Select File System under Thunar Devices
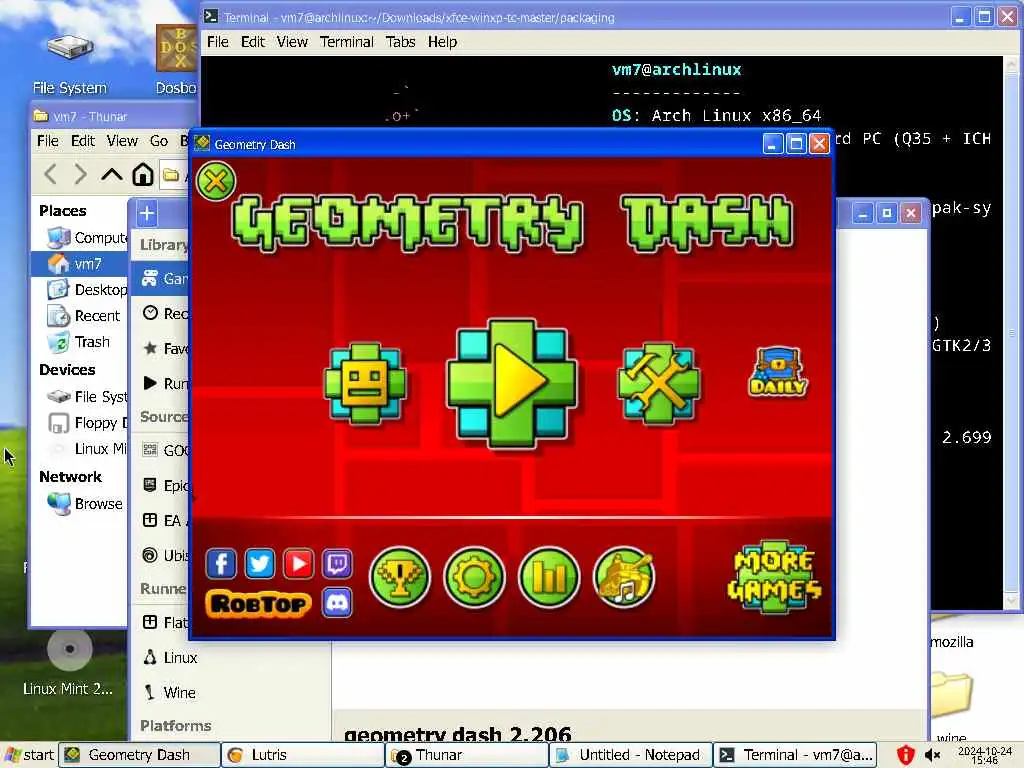The width and height of the screenshot is (1024, 768). pos(80,397)
